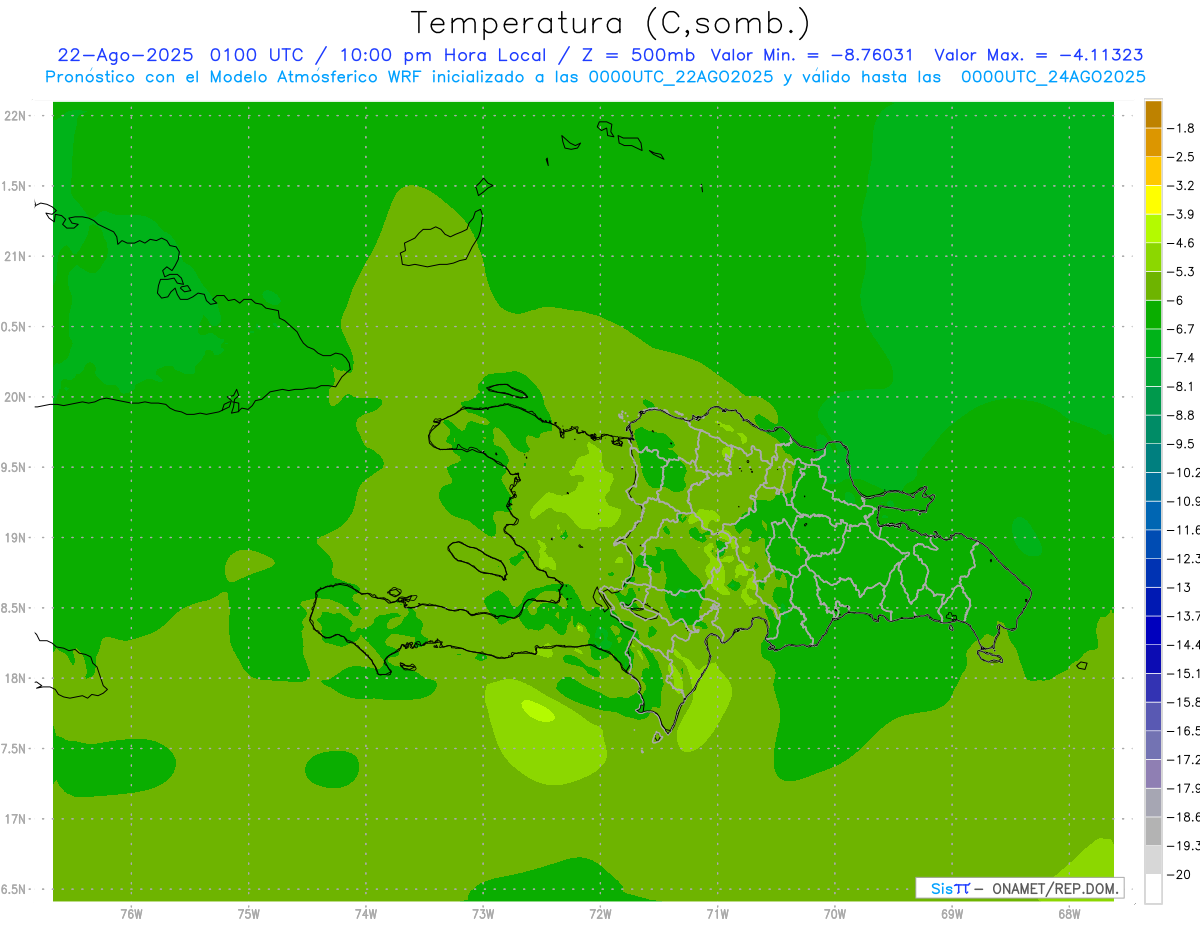Image resolution: width=1200 pixels, height=927 pixels.
Task: Click the "22N" latitude axis label
Action: click(x=16, y=116)
